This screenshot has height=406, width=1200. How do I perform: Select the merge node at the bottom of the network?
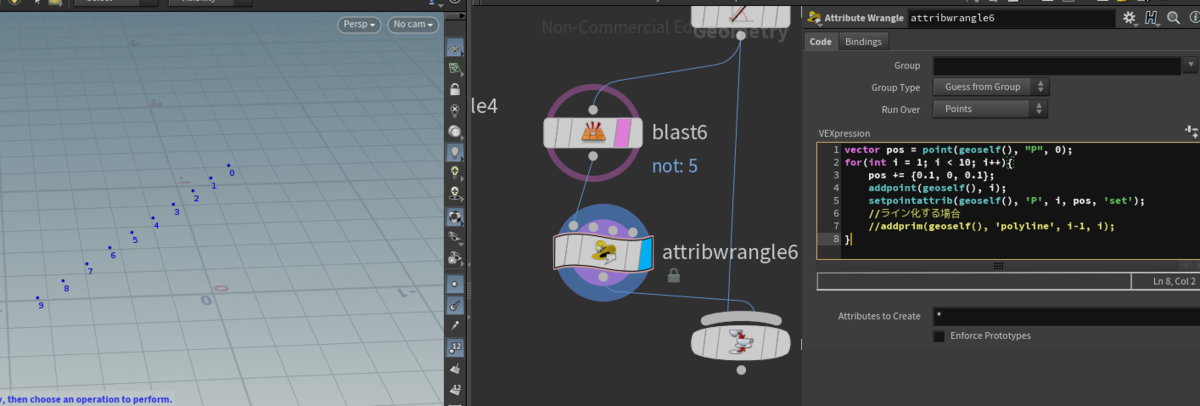741,341
